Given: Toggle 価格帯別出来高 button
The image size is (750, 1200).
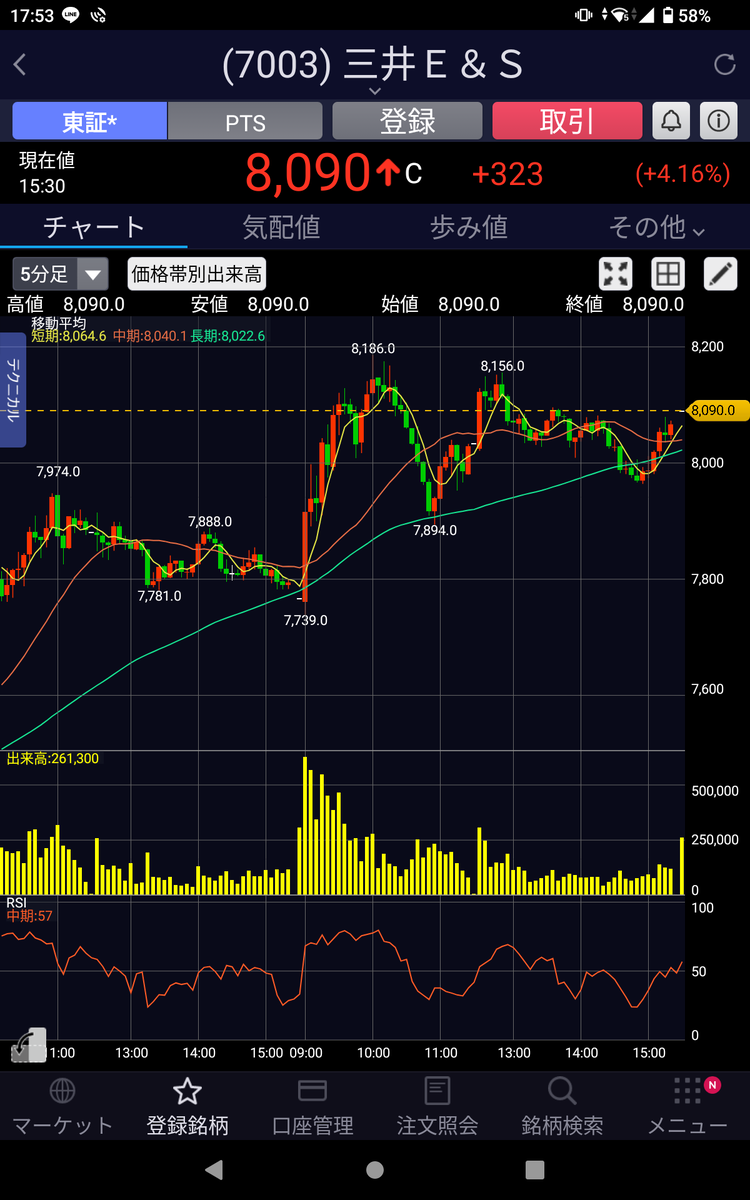Looking at the screenshot, I should click(198, 273).
